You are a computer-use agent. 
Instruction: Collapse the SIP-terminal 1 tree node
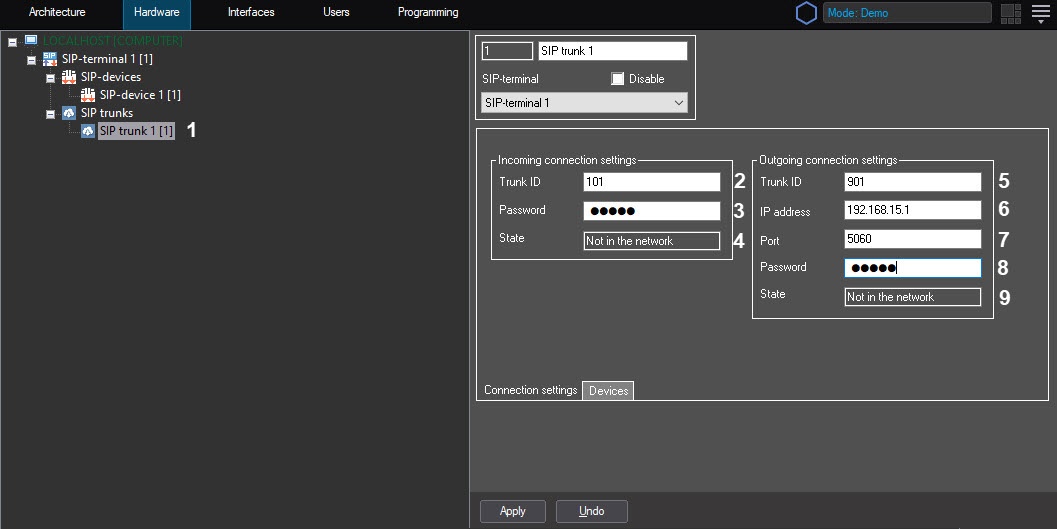pyautogui.click(x=32, y=60)
